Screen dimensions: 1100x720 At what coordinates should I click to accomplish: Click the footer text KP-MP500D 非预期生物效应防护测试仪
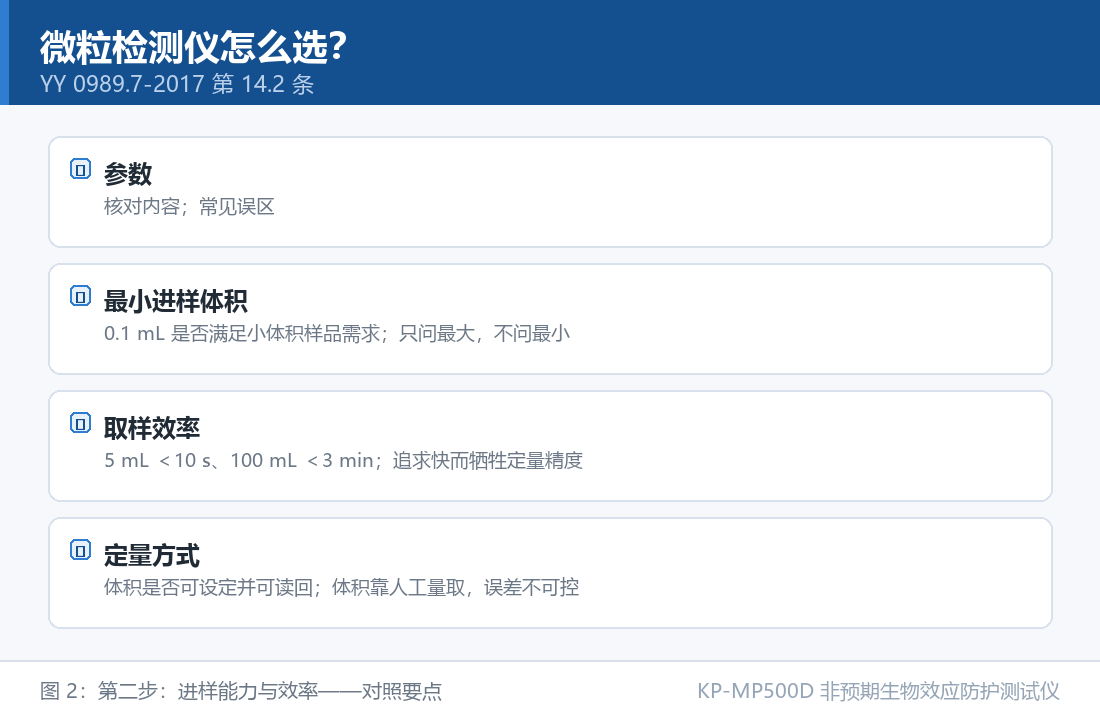878,691
